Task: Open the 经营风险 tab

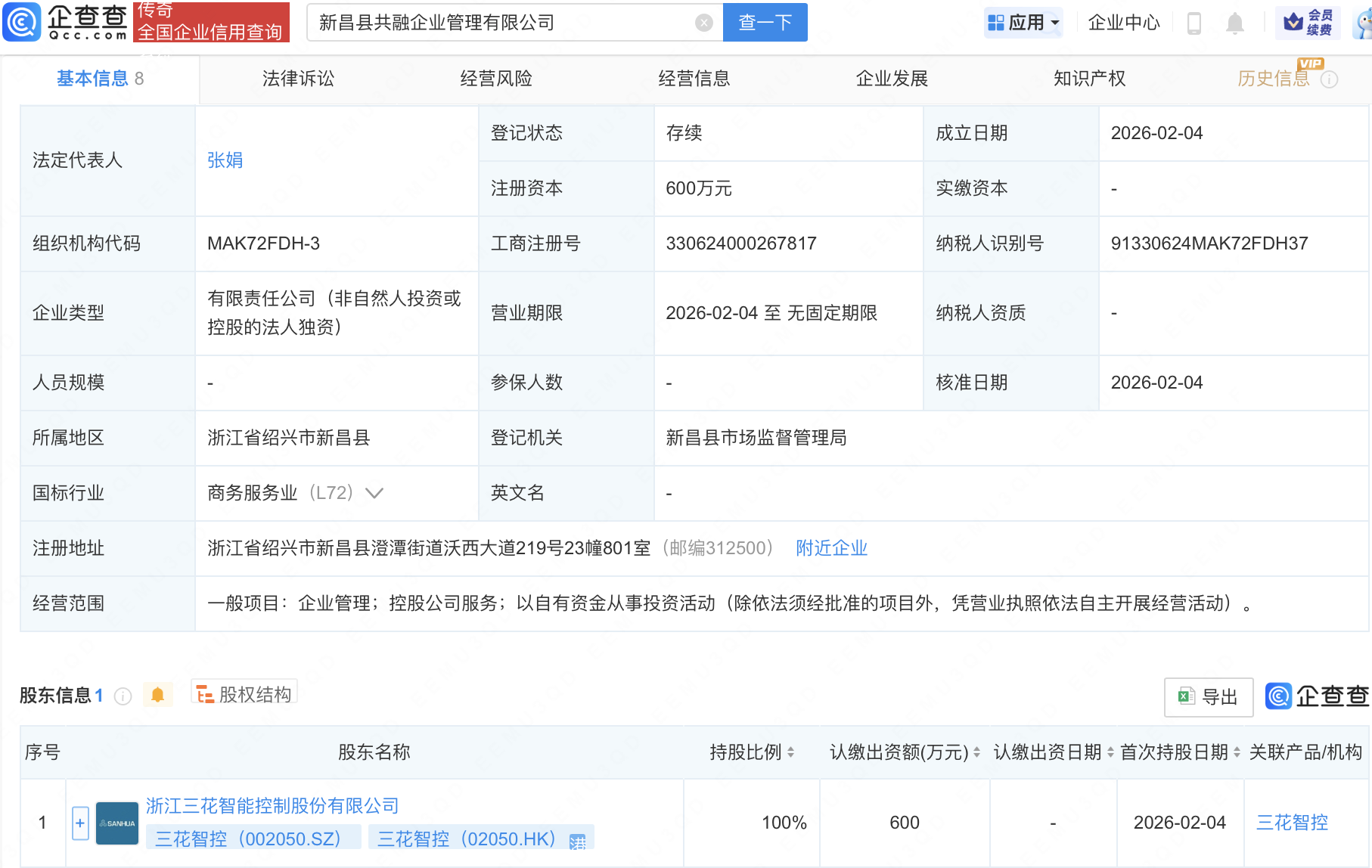Action: [x=495, y=78]
